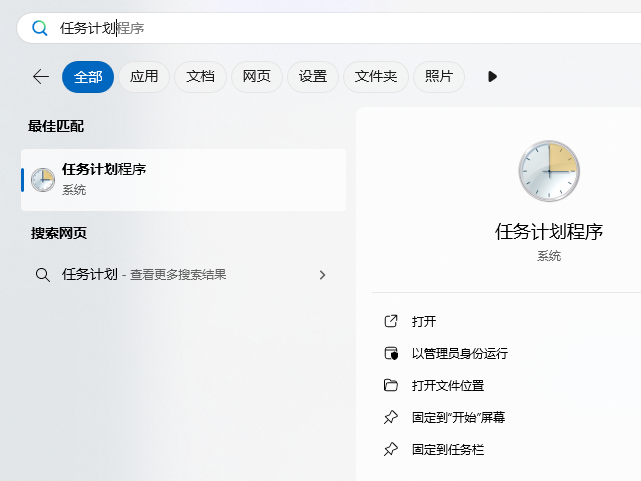The height and width of the screenshot is (481, 641).
Task: Filter results by 设置
Action: (312, 77)
